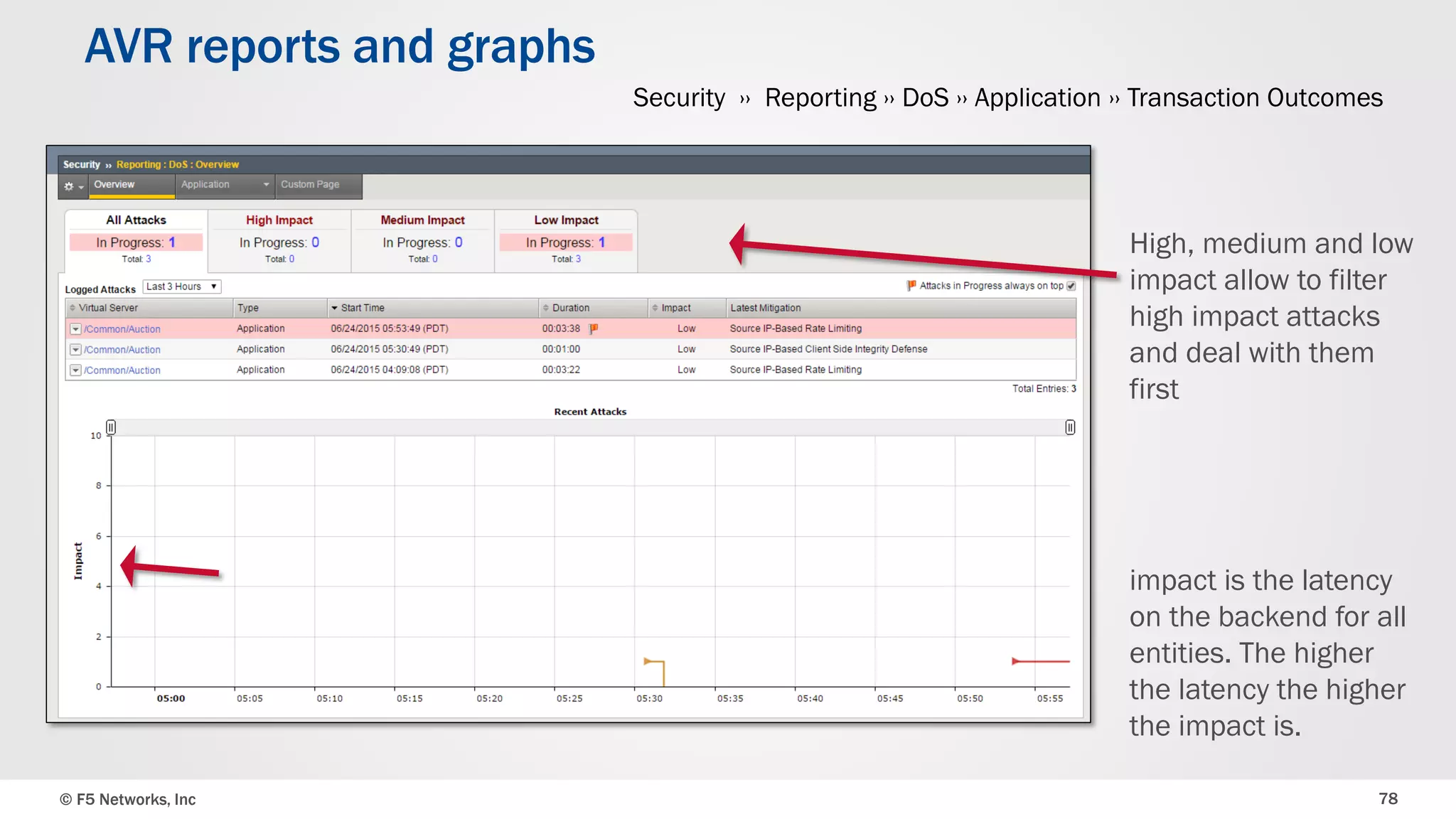Viewport: 1456px width, 819px height.
Task: Filter by High Impact attacks
Action: tap(279, 241)
